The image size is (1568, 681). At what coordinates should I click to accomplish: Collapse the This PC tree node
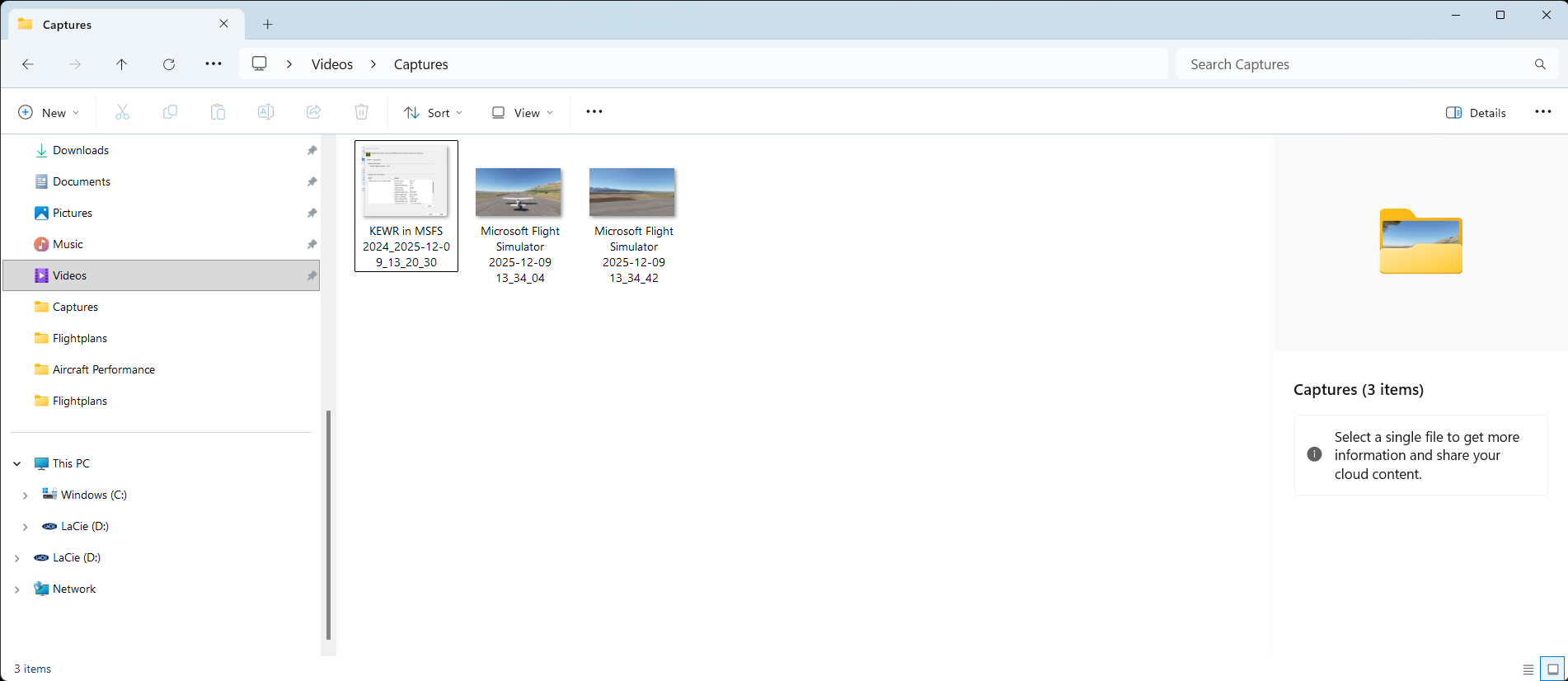coord(17,463)
